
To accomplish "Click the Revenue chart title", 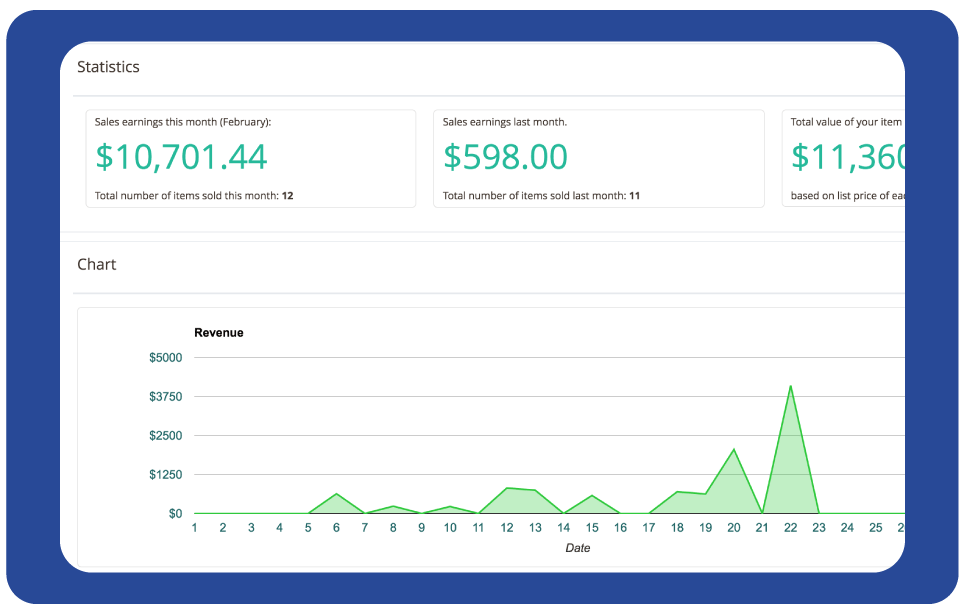I will click(x=218, y=333).
